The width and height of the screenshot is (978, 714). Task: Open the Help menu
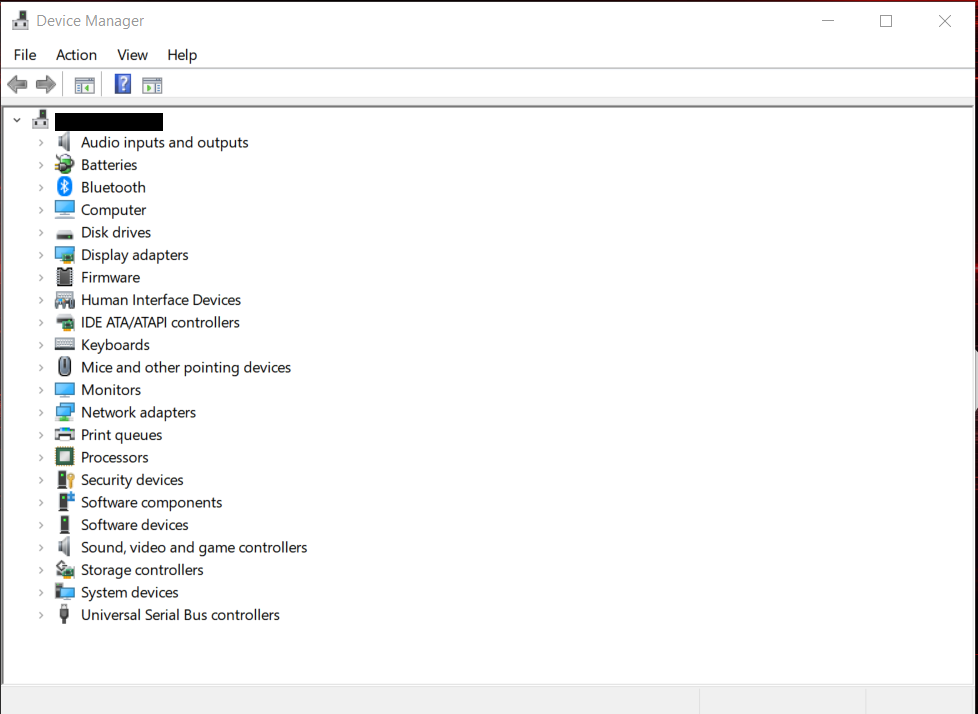[x=182, y=55]
